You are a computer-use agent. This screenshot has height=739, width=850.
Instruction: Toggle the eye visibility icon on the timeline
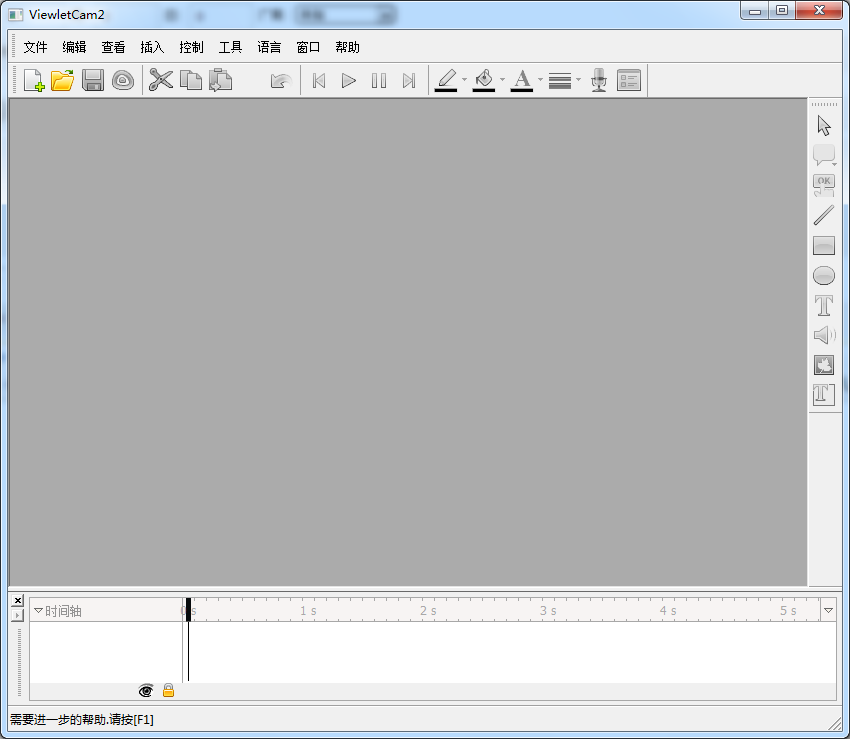(146, 691)
